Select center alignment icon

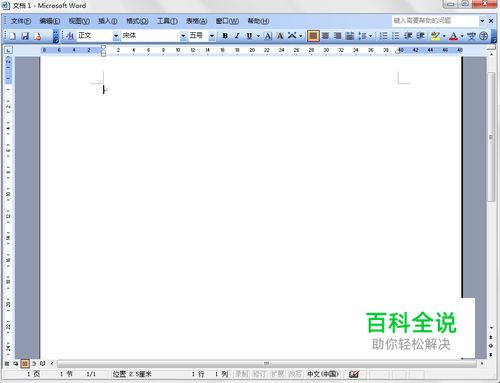[325, 36]
